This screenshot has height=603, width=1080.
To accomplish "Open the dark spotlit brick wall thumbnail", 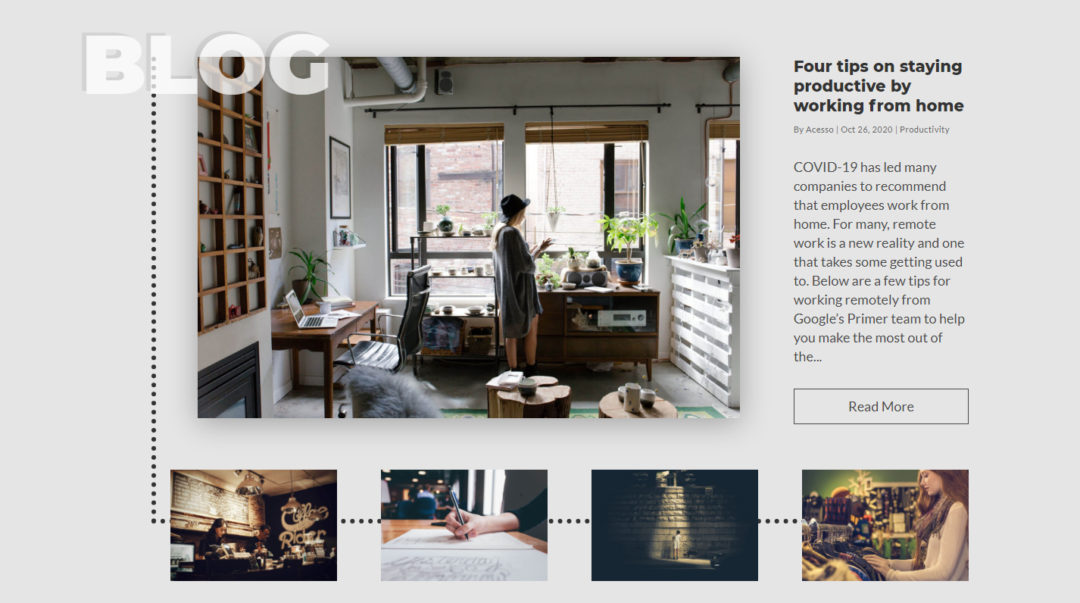I will pyautogui.click(x=674, y=525).
